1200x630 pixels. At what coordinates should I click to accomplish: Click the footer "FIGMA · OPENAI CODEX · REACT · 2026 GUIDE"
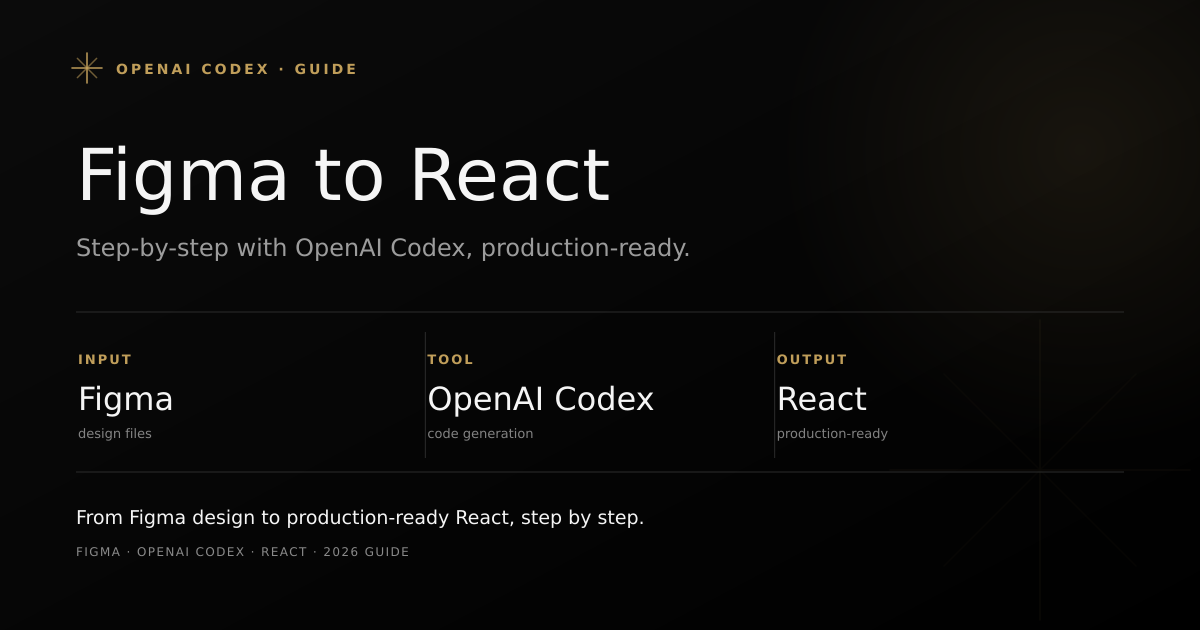click(x=243, y=552)
